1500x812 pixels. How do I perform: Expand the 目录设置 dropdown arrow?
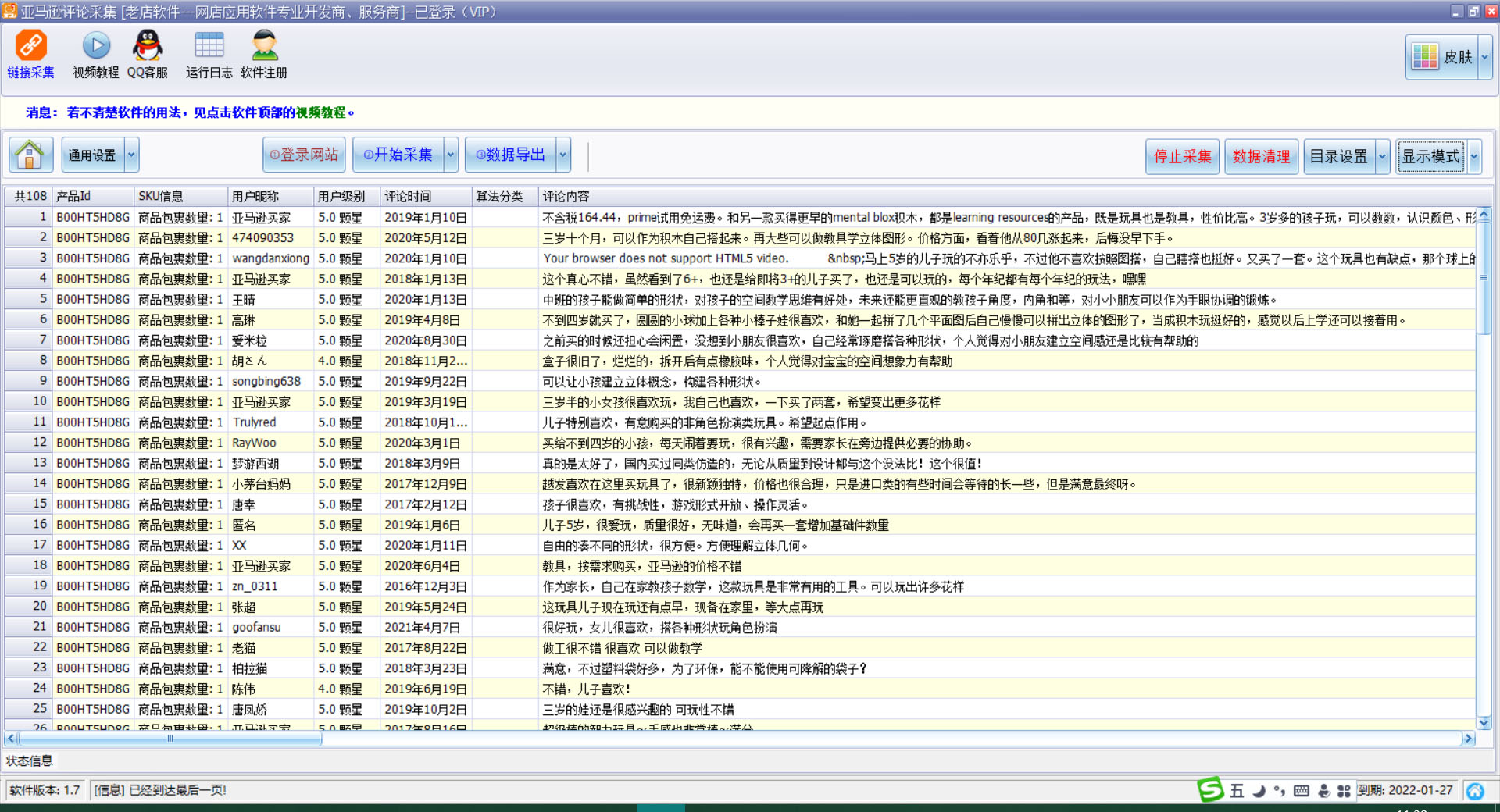(x=1382, y=156)
